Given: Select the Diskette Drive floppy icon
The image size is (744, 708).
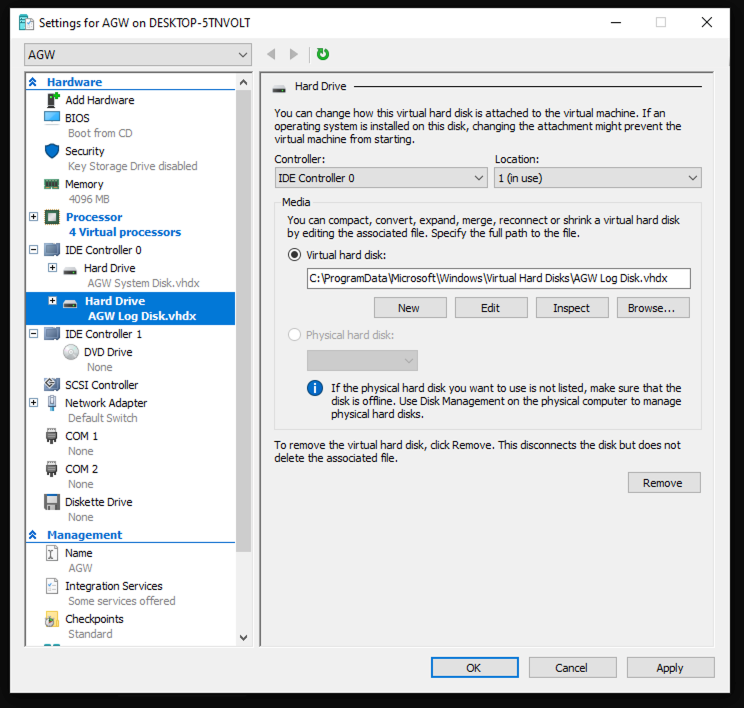Looking at the screenshot, I should [x=53, y=502].
